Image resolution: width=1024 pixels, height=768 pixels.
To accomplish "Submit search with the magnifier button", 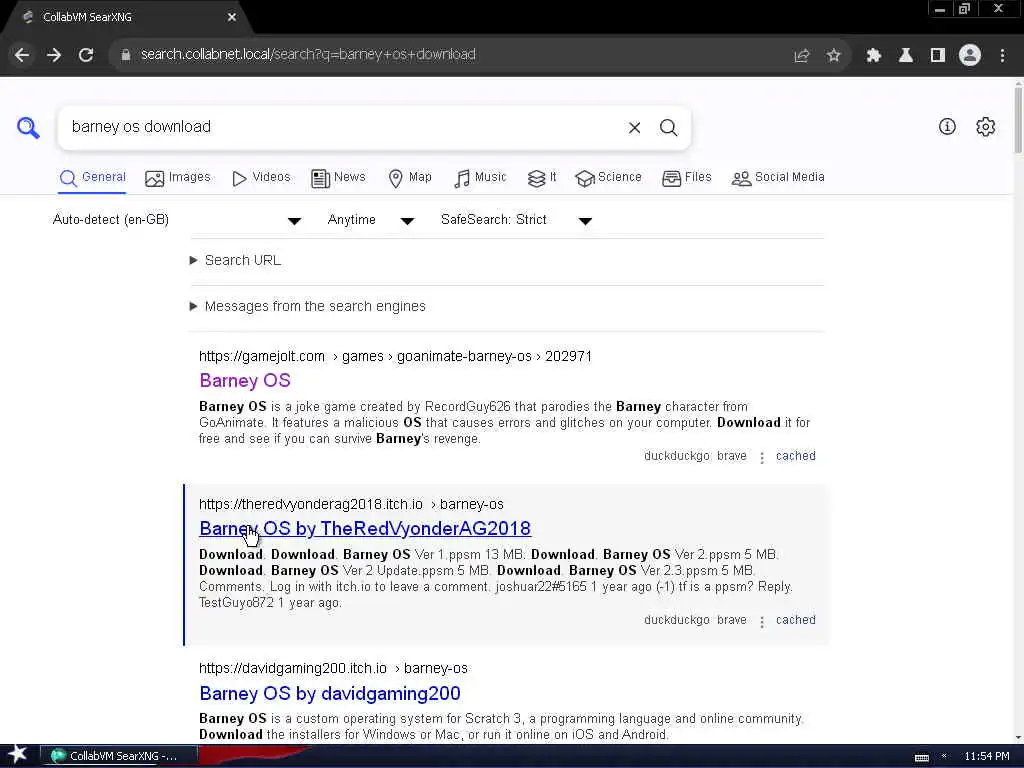I will [668, 128].
